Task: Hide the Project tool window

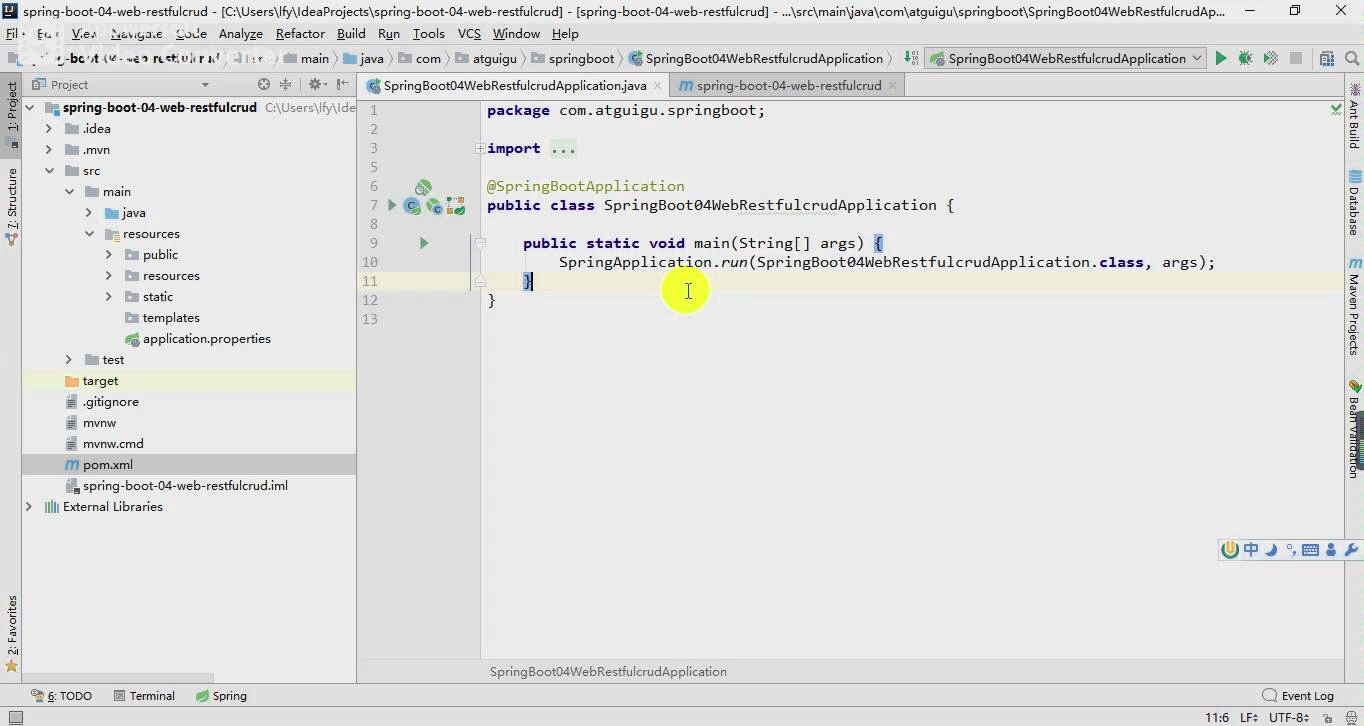Action: 343,85
